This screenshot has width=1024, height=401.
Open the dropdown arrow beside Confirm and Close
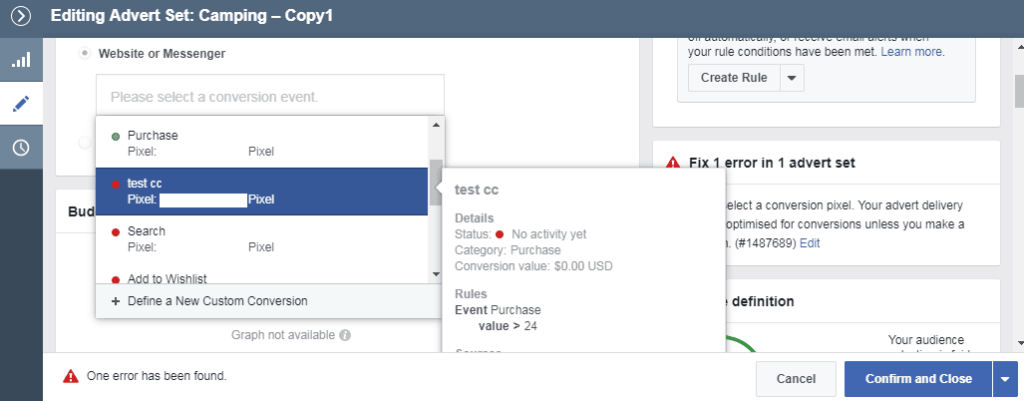pos(1005,379)
